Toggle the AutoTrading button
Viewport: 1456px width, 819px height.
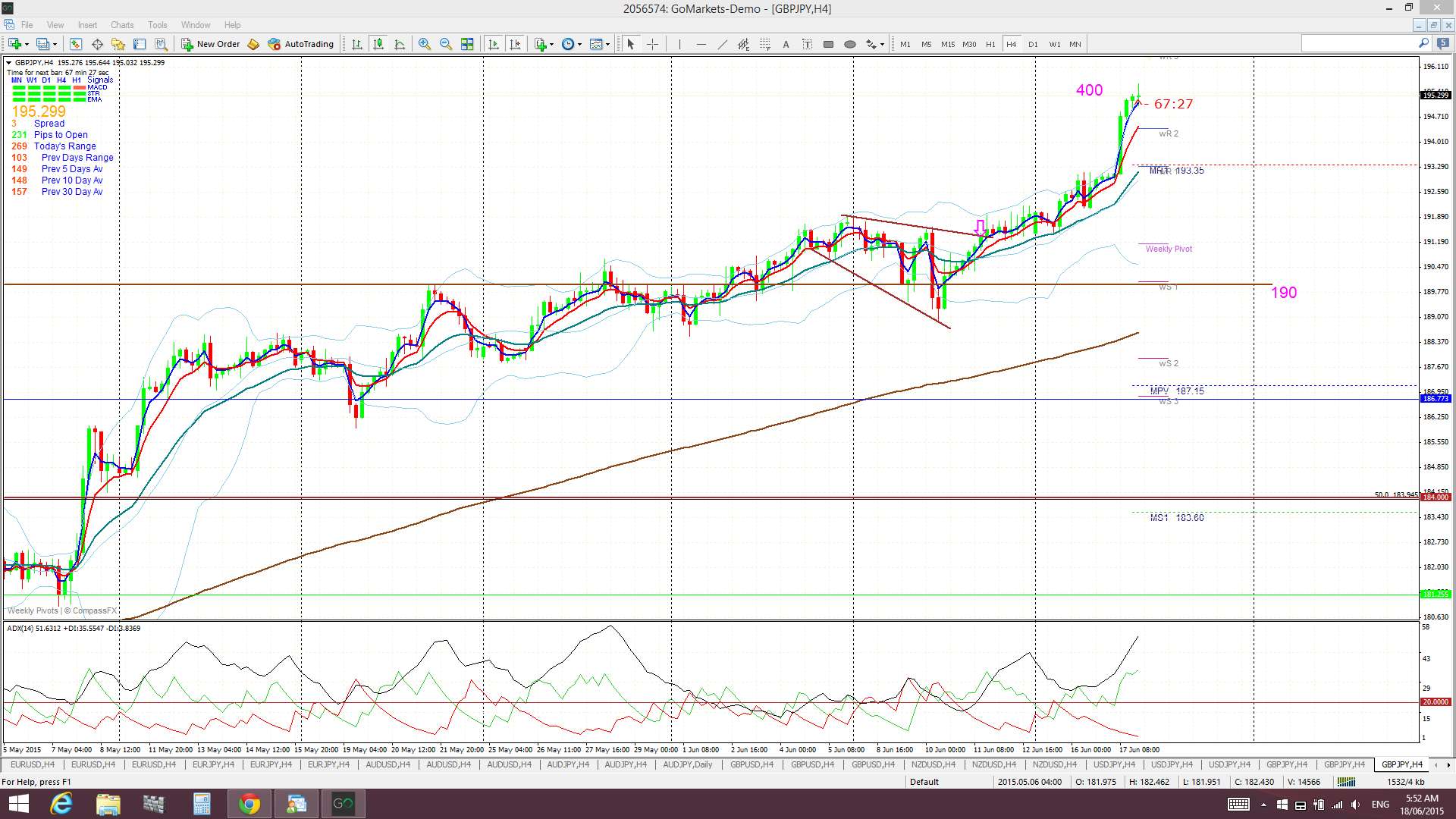[x=301, y=44]
